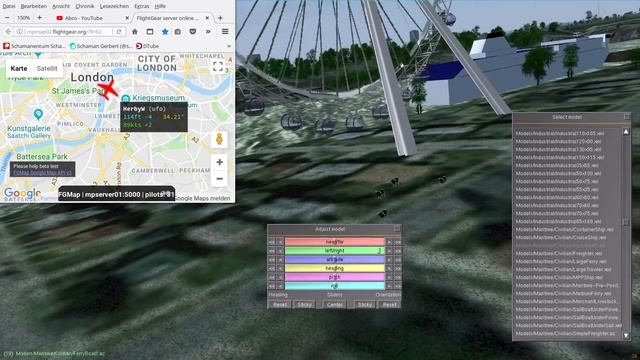Switch map to Satellit view
Screen dimensions: 640x360
[47, 69]
